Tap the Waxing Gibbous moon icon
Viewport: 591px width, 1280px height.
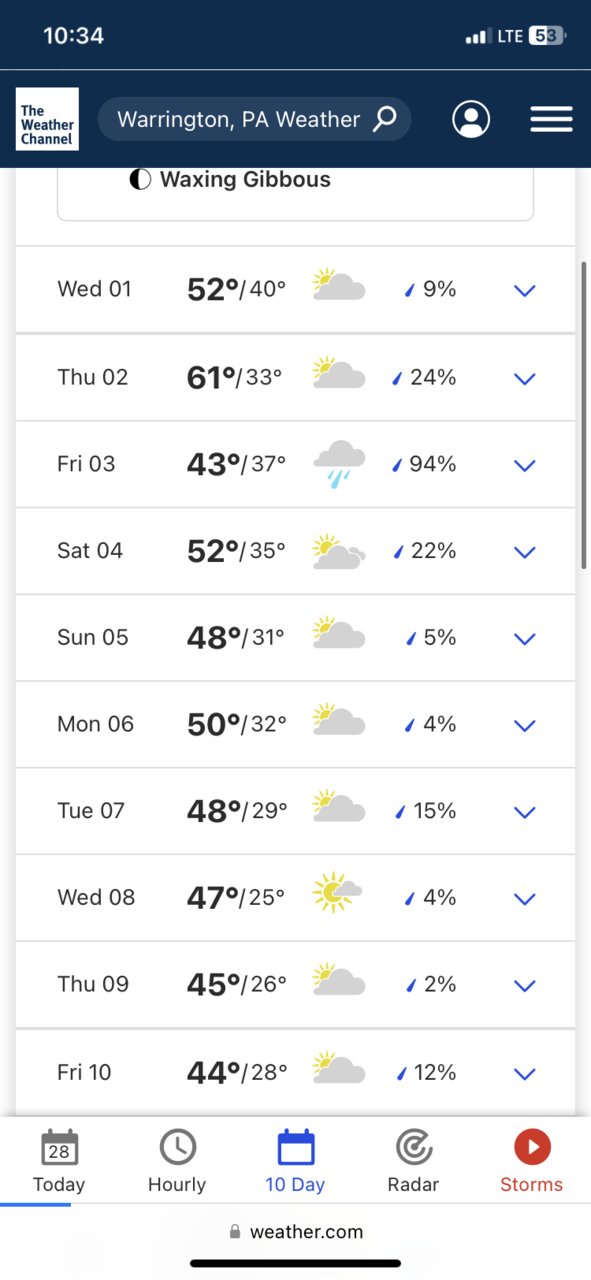coord(140,180)
